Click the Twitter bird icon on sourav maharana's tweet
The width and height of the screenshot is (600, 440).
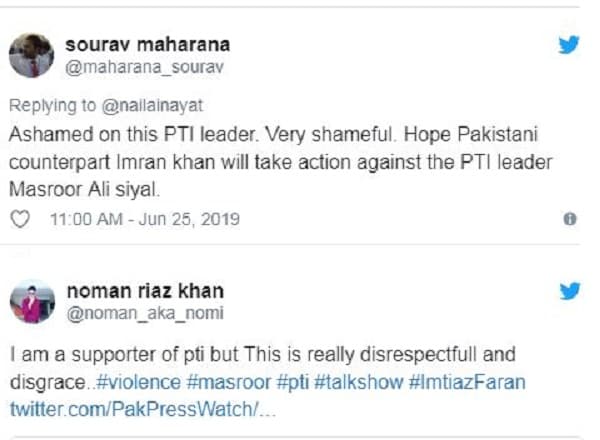(x=569, y=45)
